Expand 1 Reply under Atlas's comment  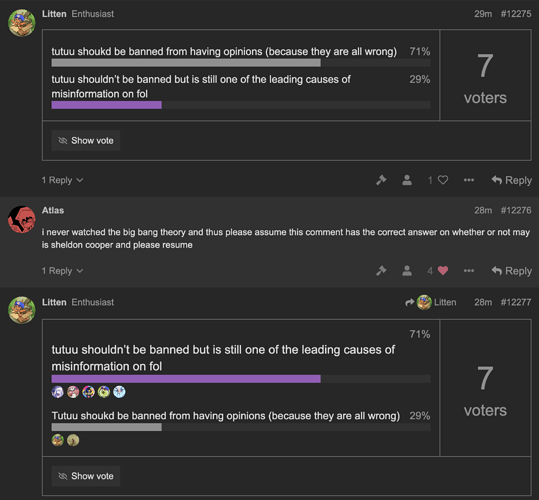(62, 271)
